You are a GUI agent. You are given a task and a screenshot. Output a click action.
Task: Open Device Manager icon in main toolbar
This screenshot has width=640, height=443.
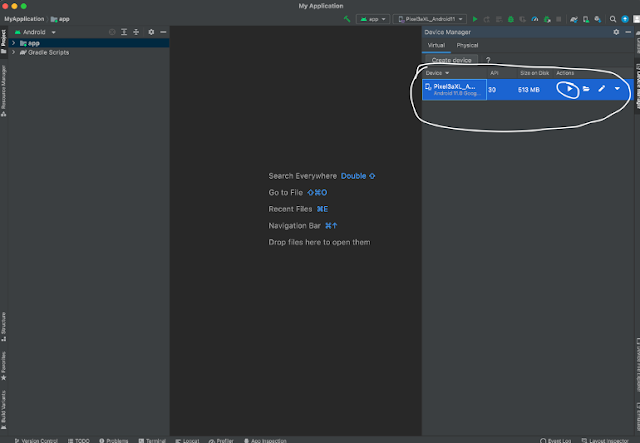point(586,19)
